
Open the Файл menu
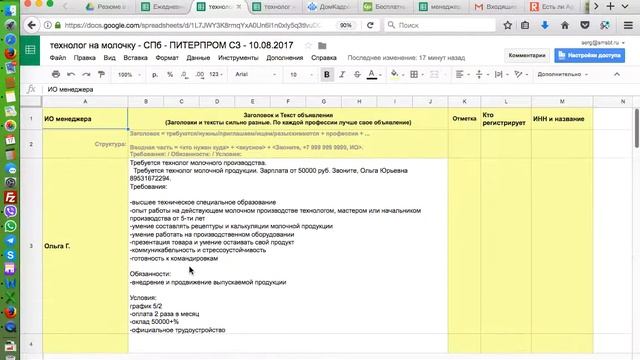[58, 58]
